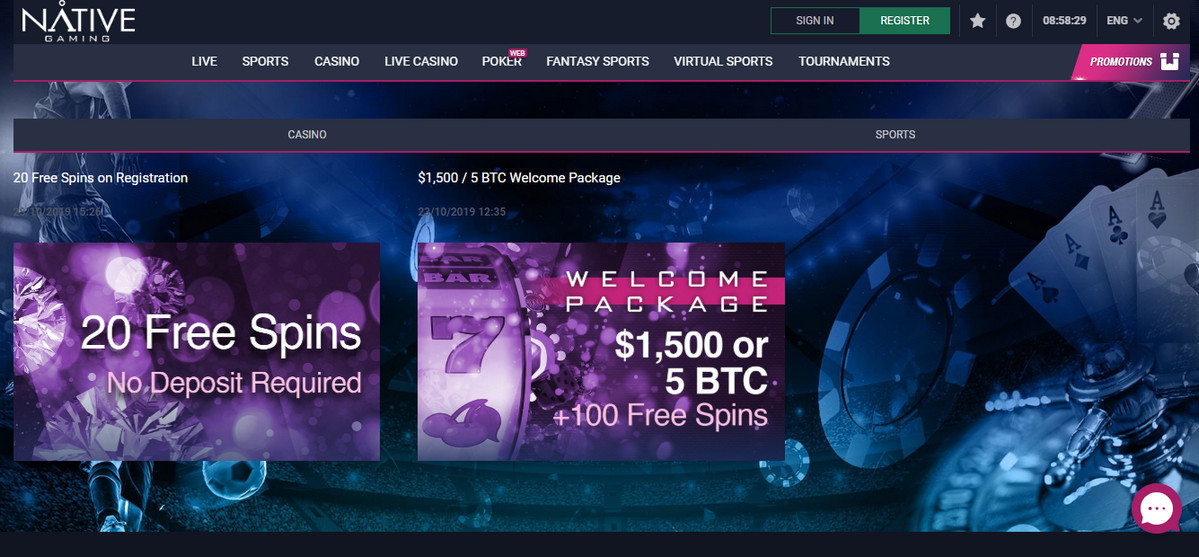Open 20 Free Spins promotion banner
This screenshot has height=557, width=1199.
coord(197,351)
